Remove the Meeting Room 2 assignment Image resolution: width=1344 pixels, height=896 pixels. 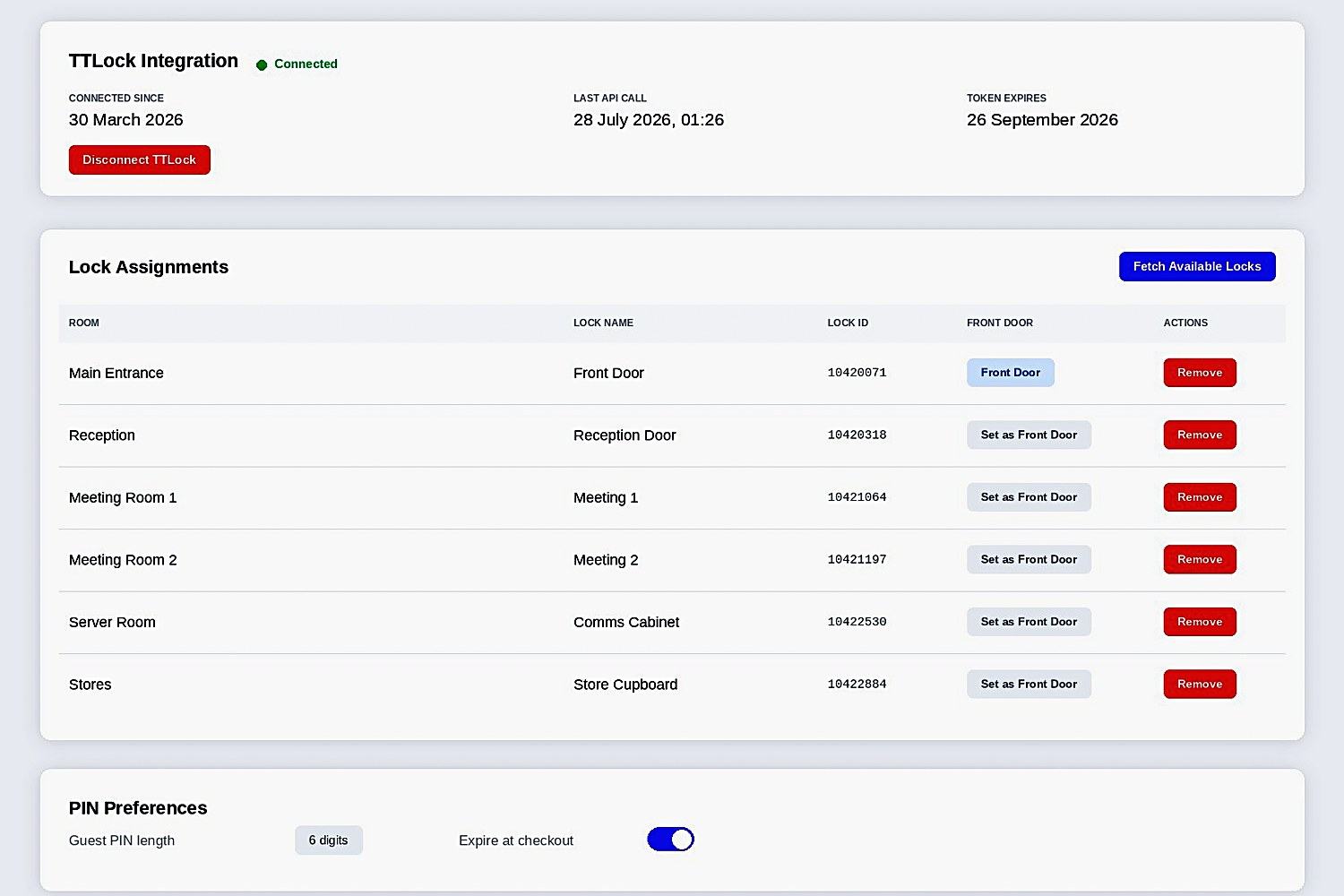click(1200, 559)
